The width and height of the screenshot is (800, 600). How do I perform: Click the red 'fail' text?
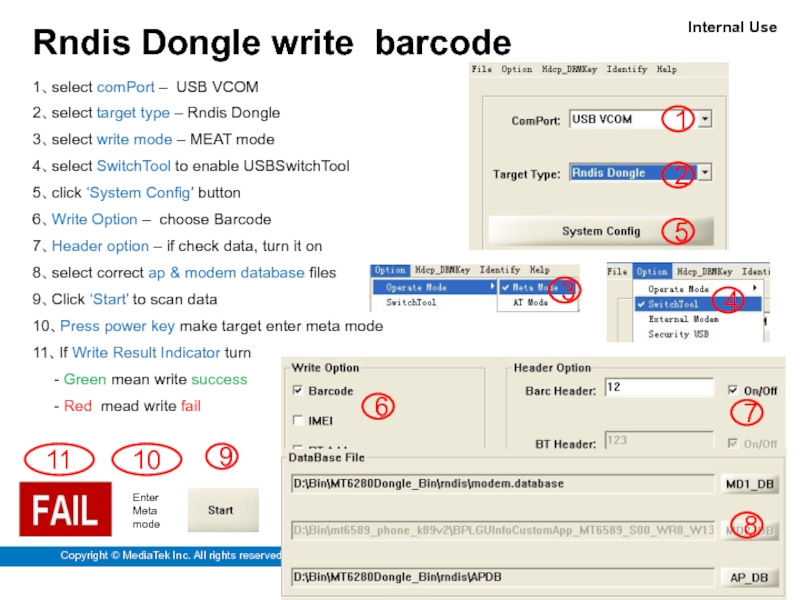[x=191, y=406]
